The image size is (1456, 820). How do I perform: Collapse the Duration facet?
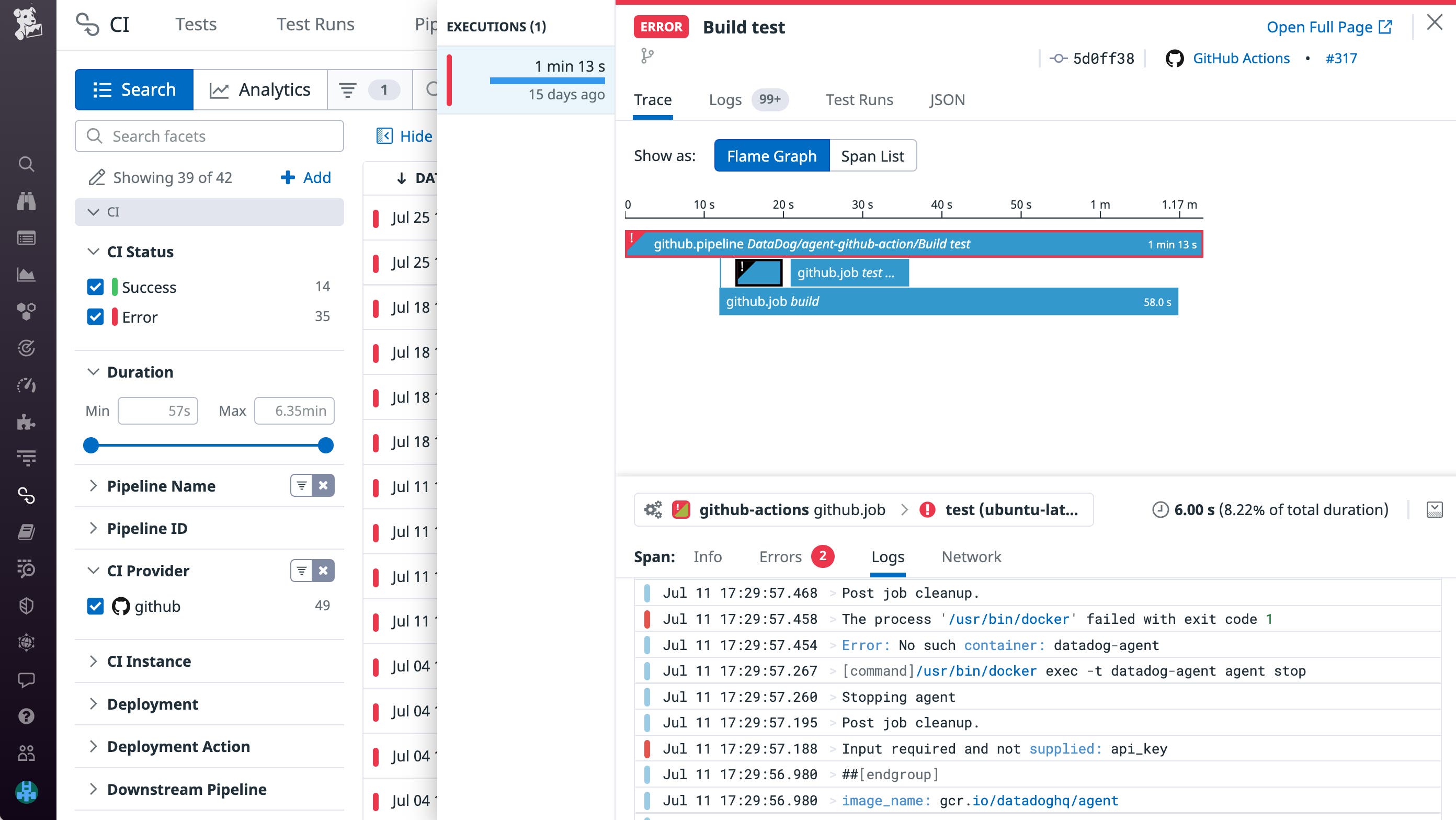pyautogui.click(x=94, y=372)
